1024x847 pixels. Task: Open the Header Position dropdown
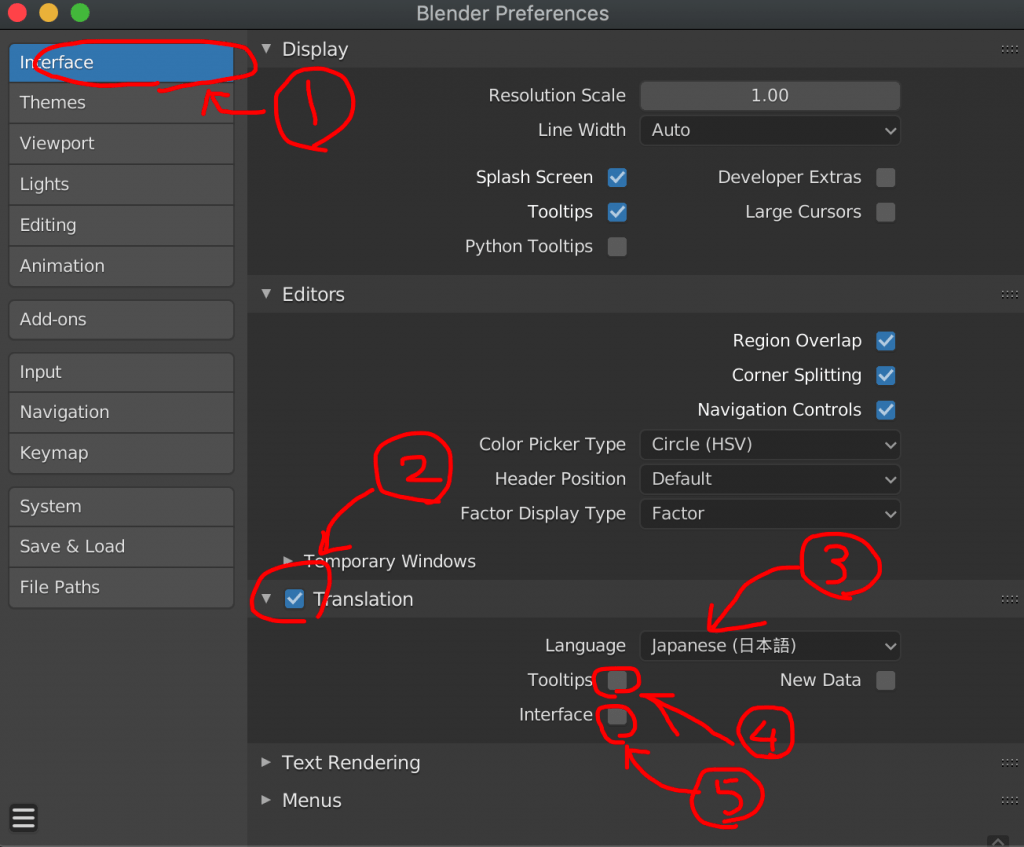coord(770,479)
